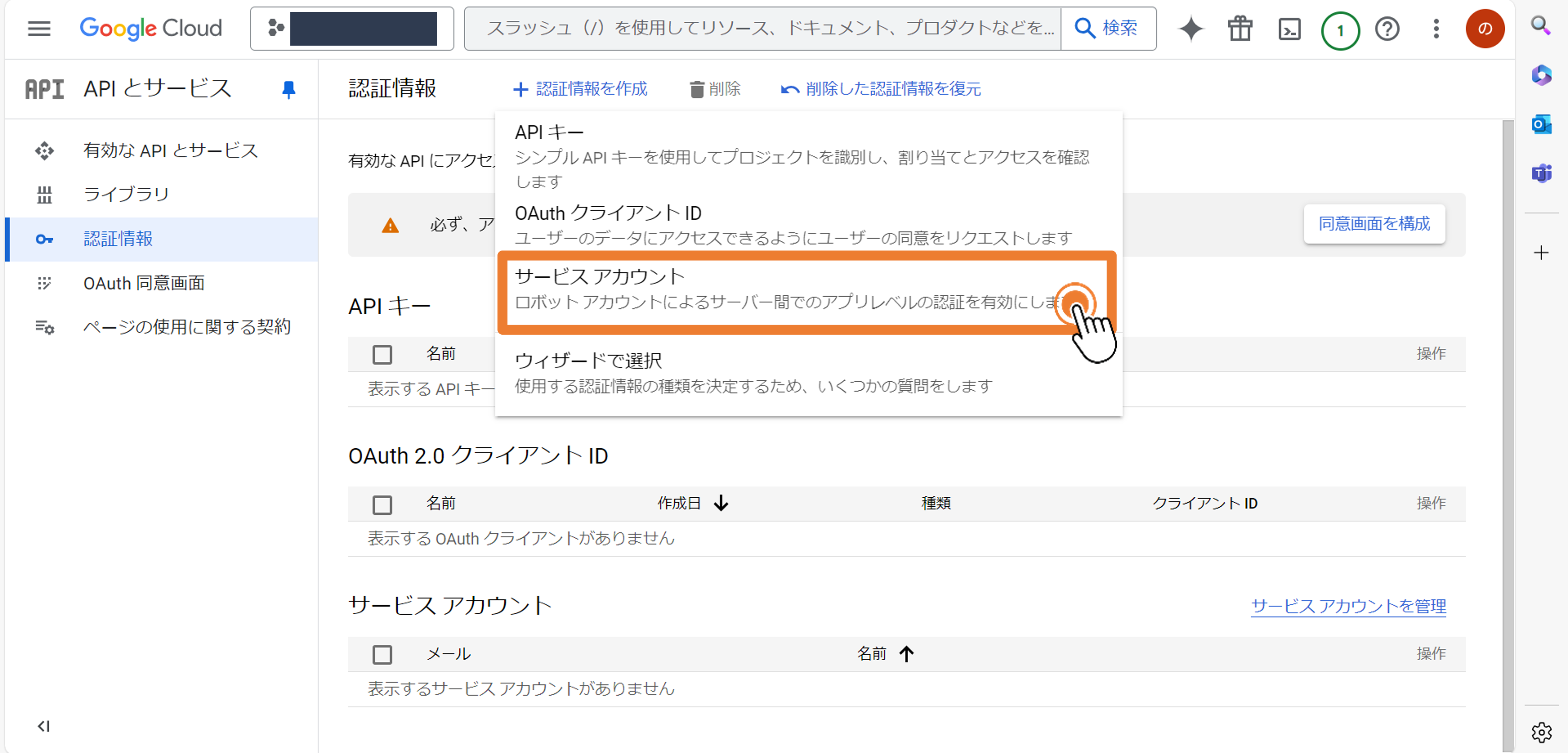Sort OAuth table by 作成日 arrow

tap(721, 503)
